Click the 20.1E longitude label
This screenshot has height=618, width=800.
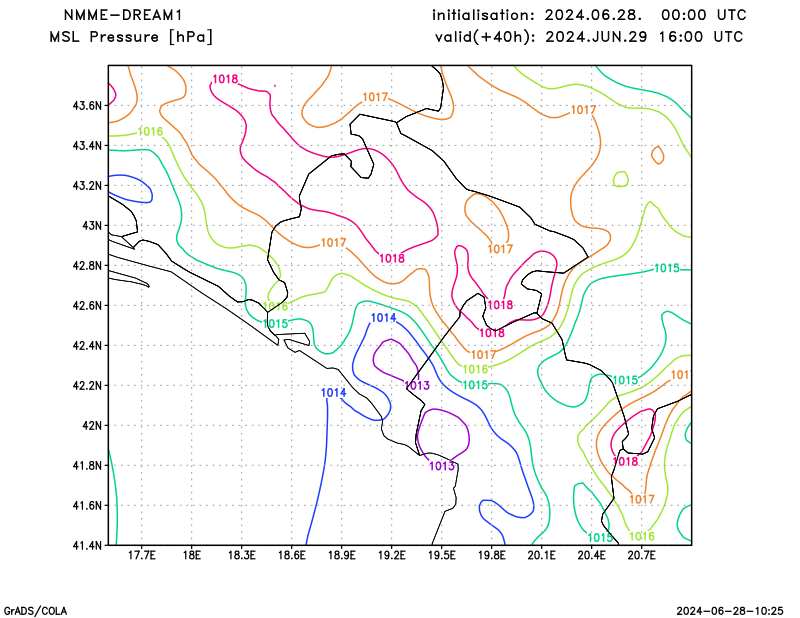click(x=541, y=555)
